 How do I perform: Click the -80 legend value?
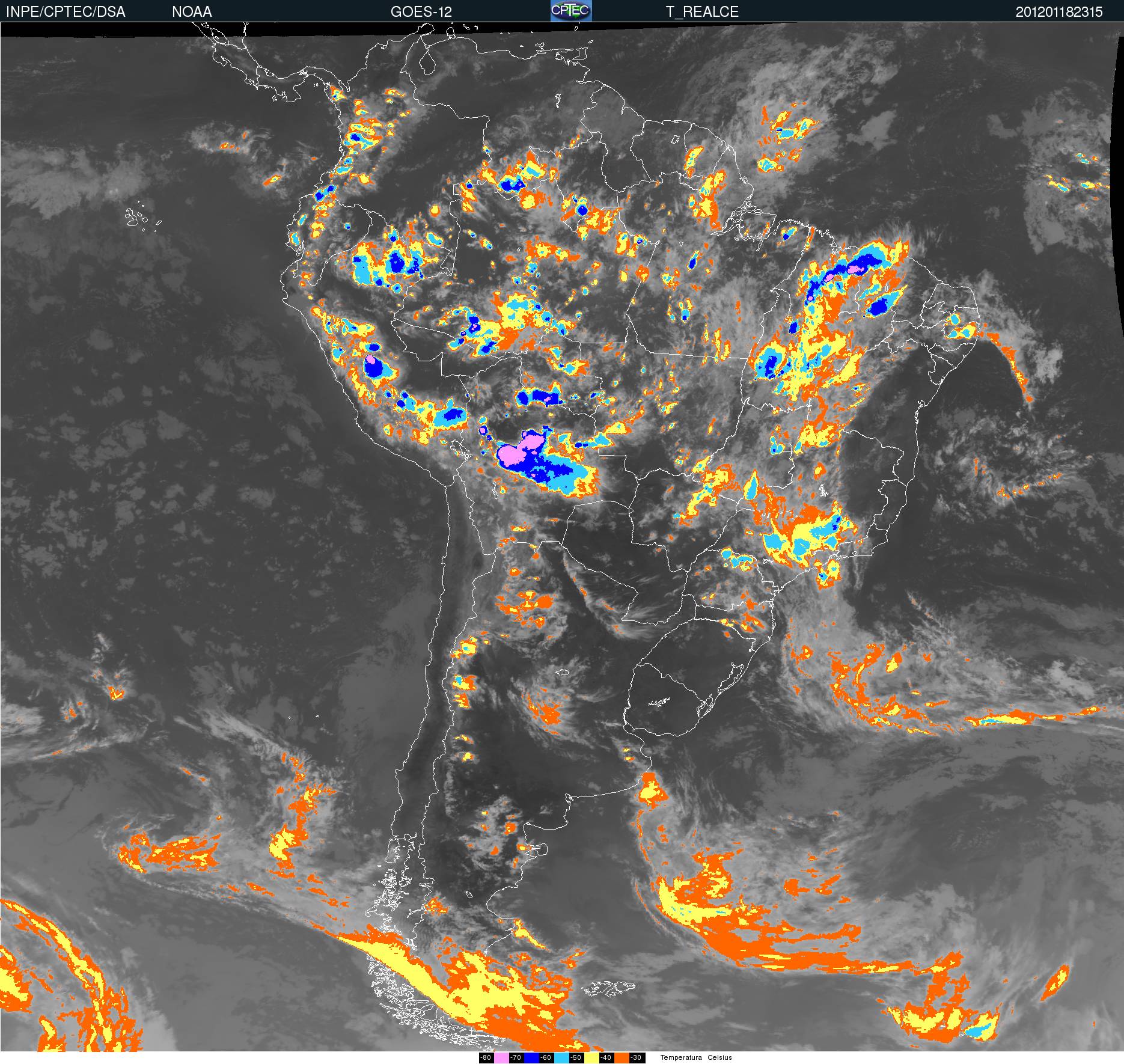click(x=486, y=1058)
